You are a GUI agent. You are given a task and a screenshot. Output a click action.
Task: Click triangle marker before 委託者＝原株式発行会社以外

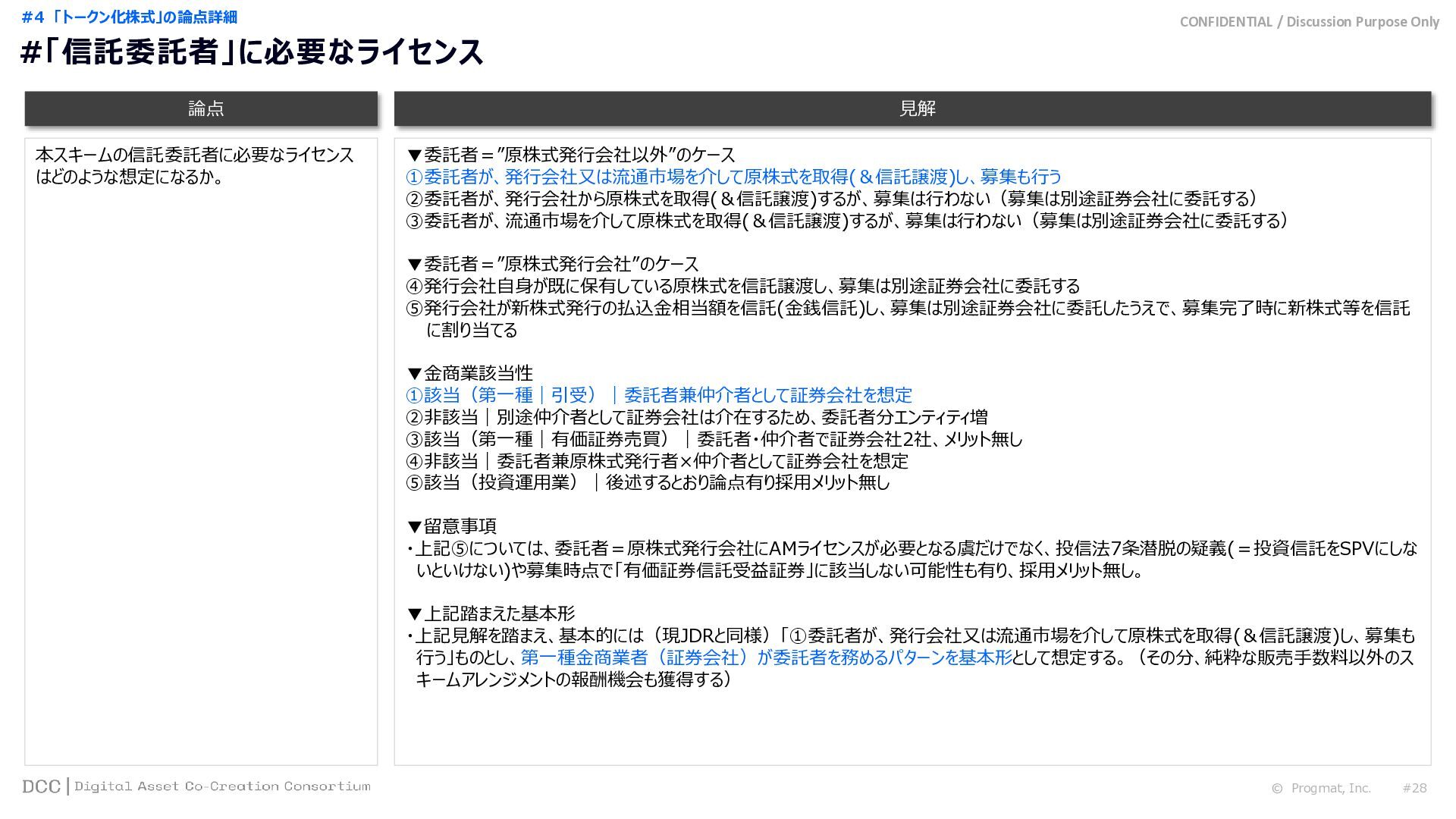(414, 155)
